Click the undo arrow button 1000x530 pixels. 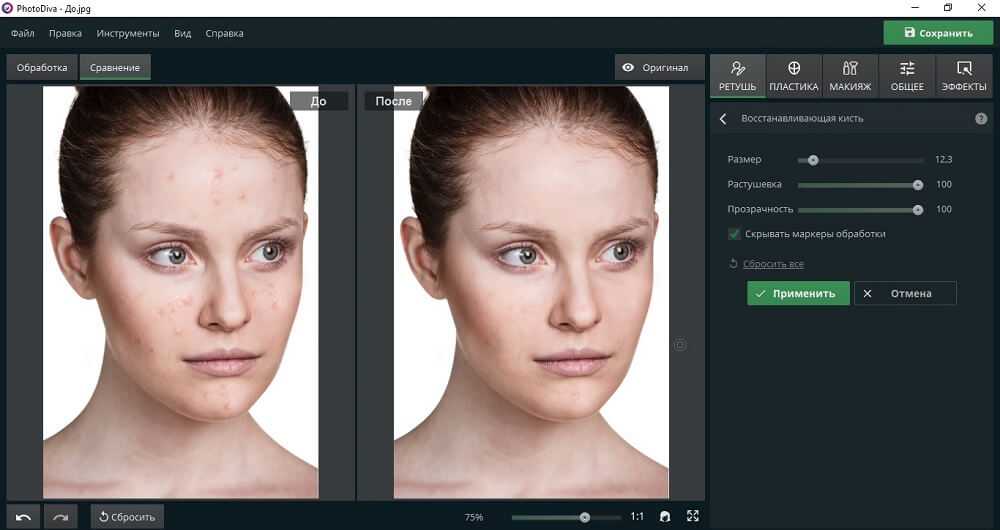[x=24, y=517]
